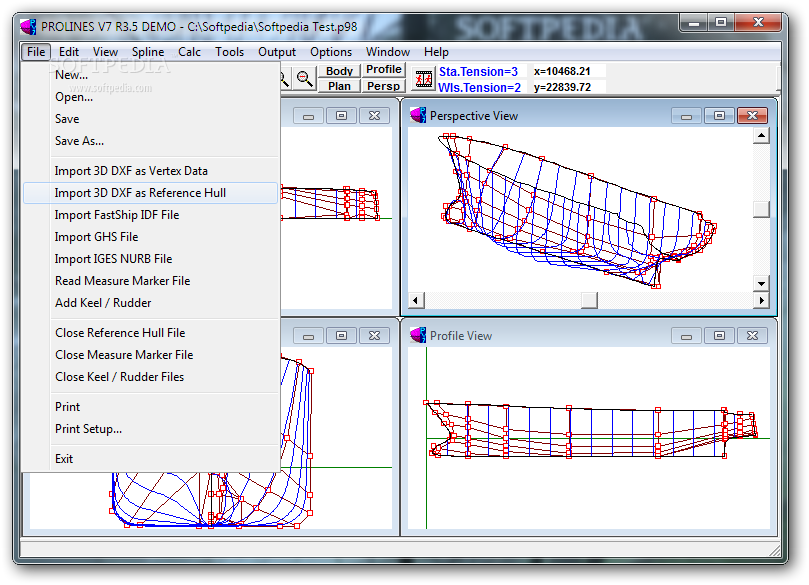Choose Import GHS File

pyautogui.click(x=150, y=237)
